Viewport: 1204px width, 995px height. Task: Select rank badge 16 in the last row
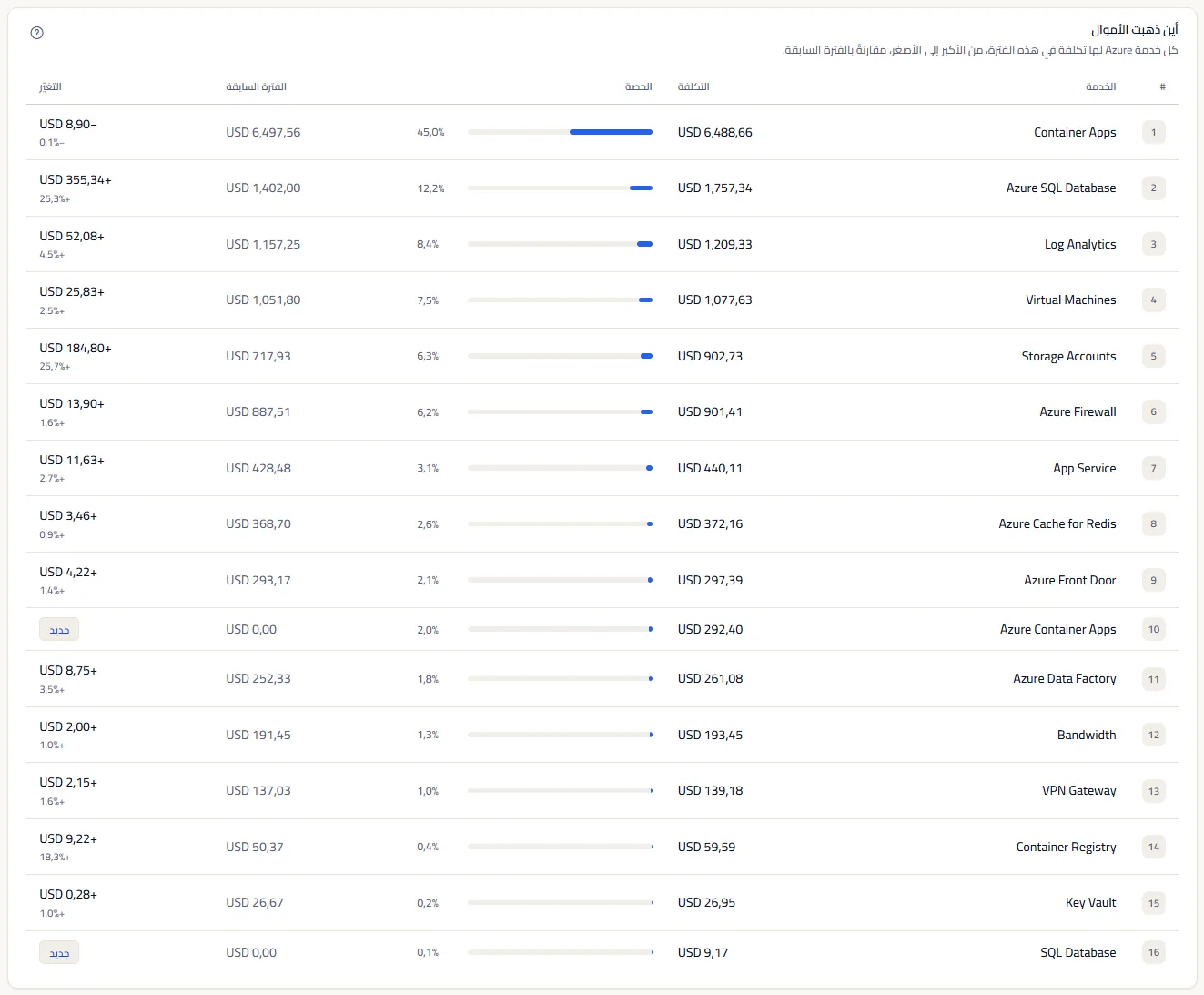coord(1153,952)
